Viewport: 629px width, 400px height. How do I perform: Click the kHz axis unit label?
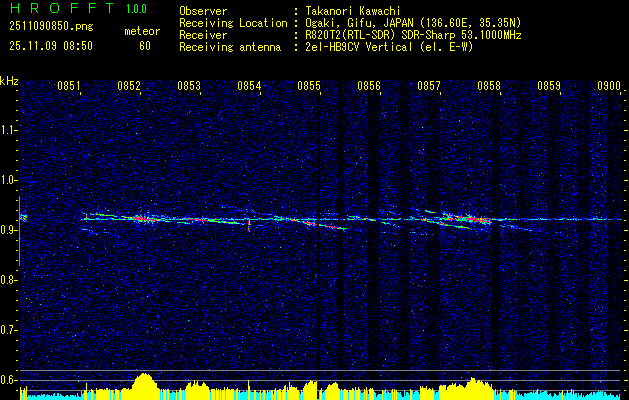tap(9, 81)
